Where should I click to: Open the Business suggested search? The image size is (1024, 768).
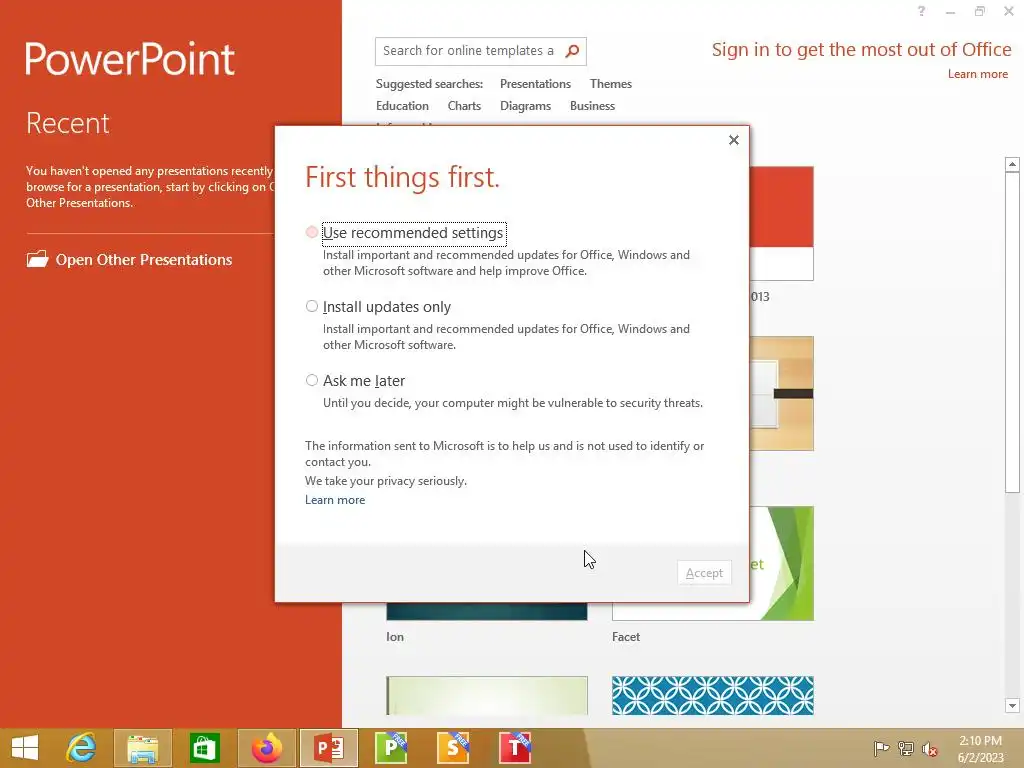coord(592,106)
